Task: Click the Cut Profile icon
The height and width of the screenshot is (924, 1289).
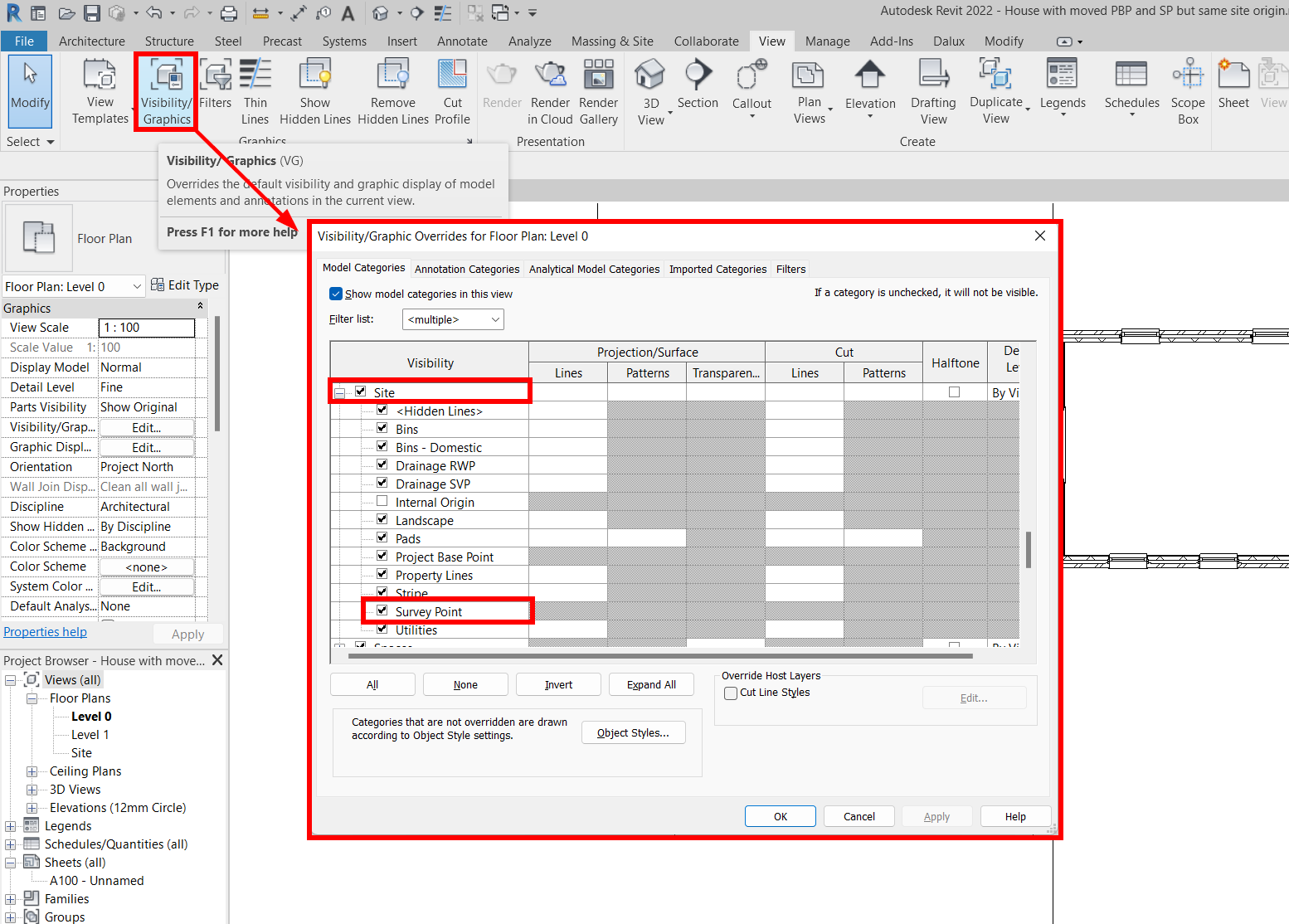Action: point(452,90)
